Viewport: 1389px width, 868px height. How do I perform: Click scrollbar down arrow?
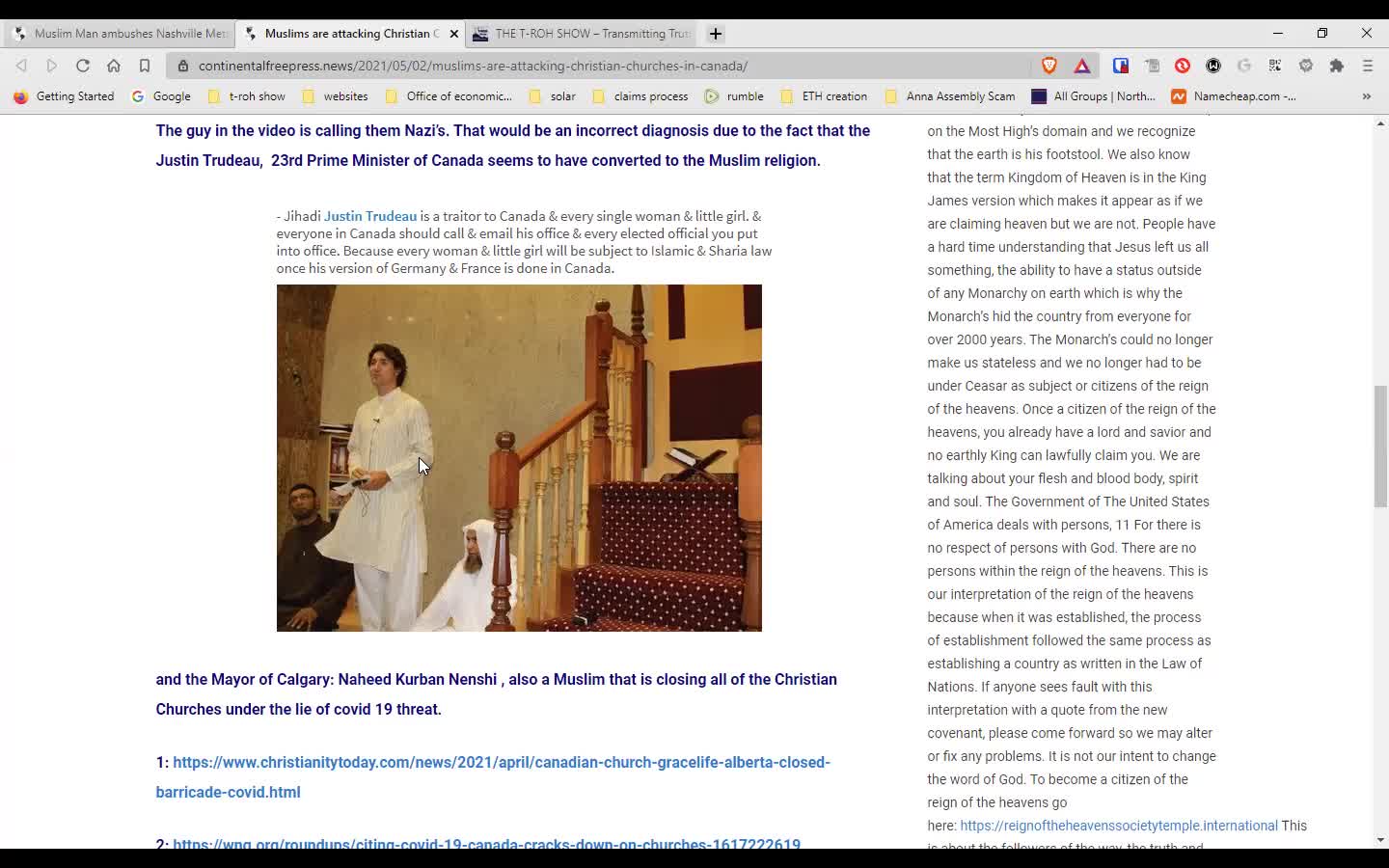click(1380, 840)
